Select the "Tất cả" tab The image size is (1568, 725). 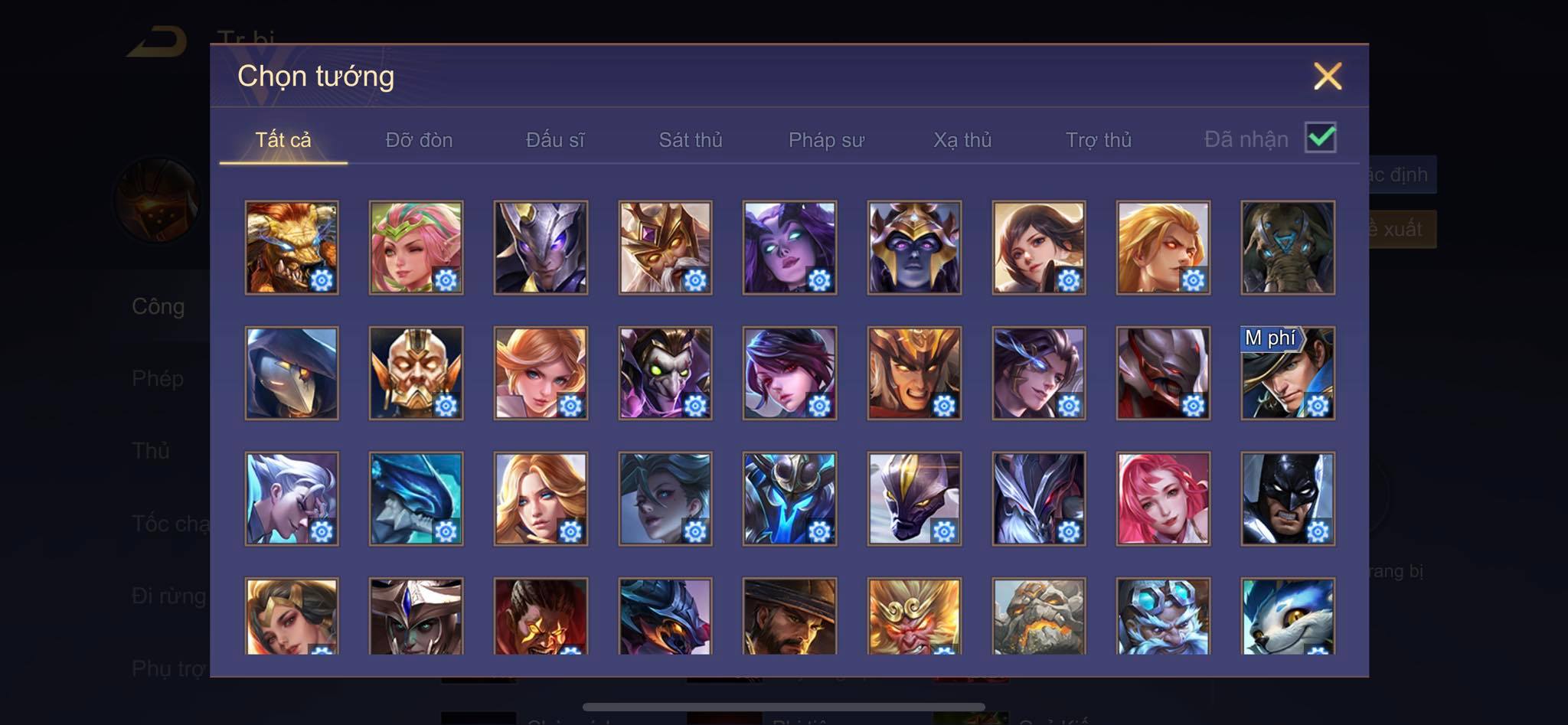(283, 140)
